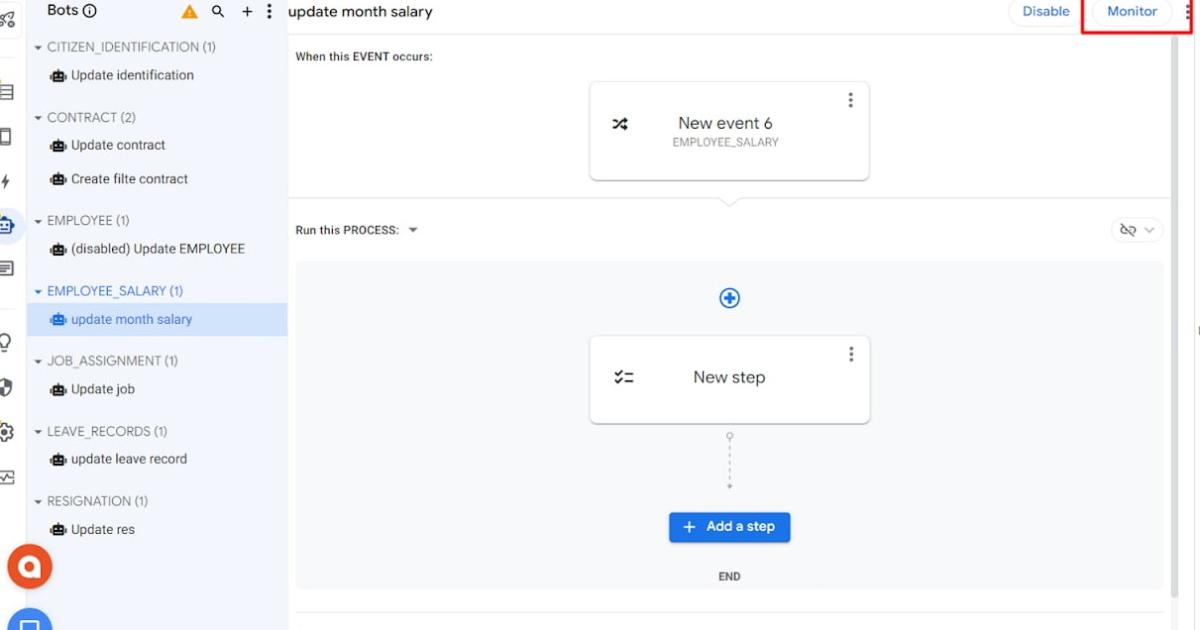The width and height of the screenshot is (1200, 630).
Task: Select the update leave record bot
Action: click(131, 459)
